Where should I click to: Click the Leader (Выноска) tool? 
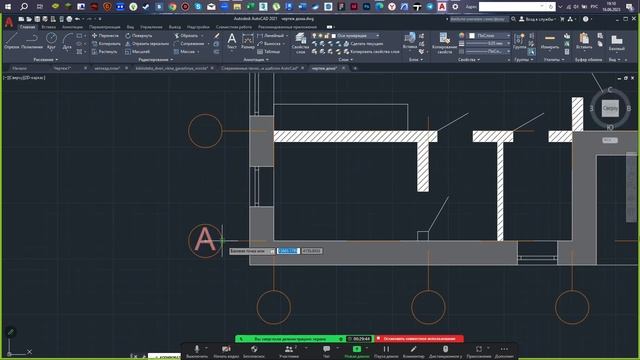(269, 44)
